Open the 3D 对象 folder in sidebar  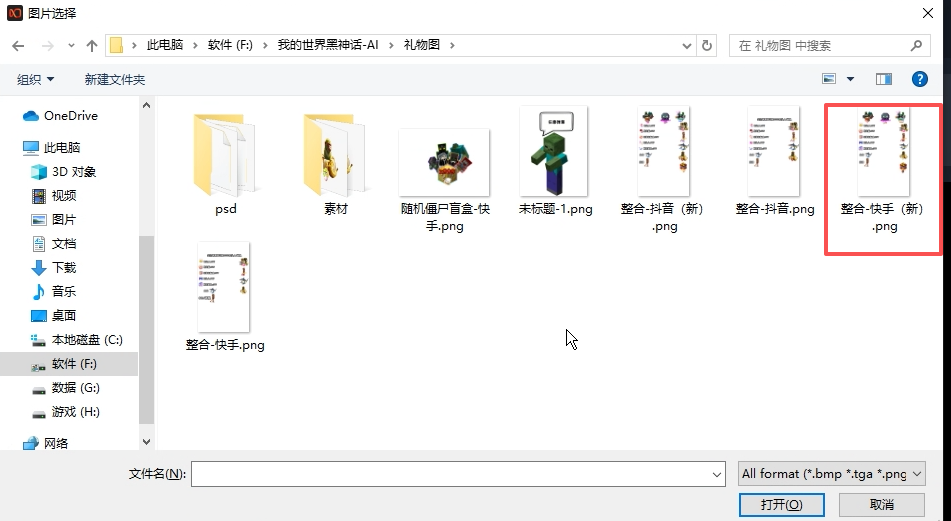[x=74, y=172]
